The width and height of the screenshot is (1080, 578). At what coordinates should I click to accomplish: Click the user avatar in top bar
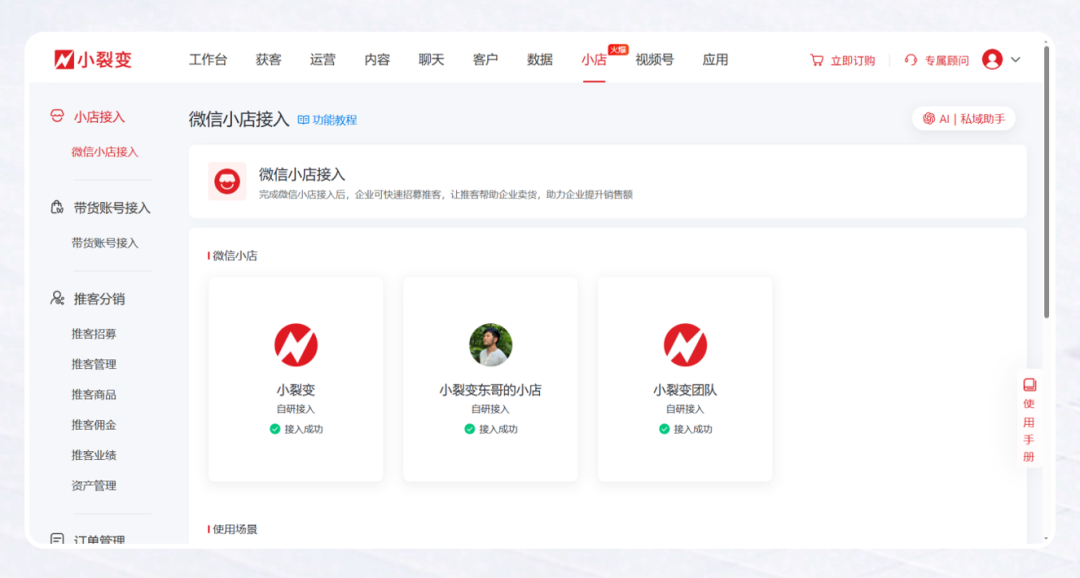[x=993, y=59]
